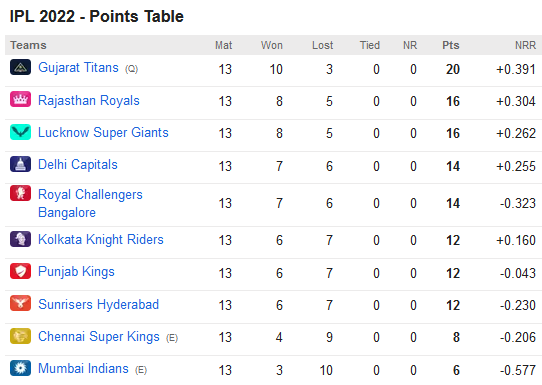Open the Punjab Kings team link

(76, 272)
